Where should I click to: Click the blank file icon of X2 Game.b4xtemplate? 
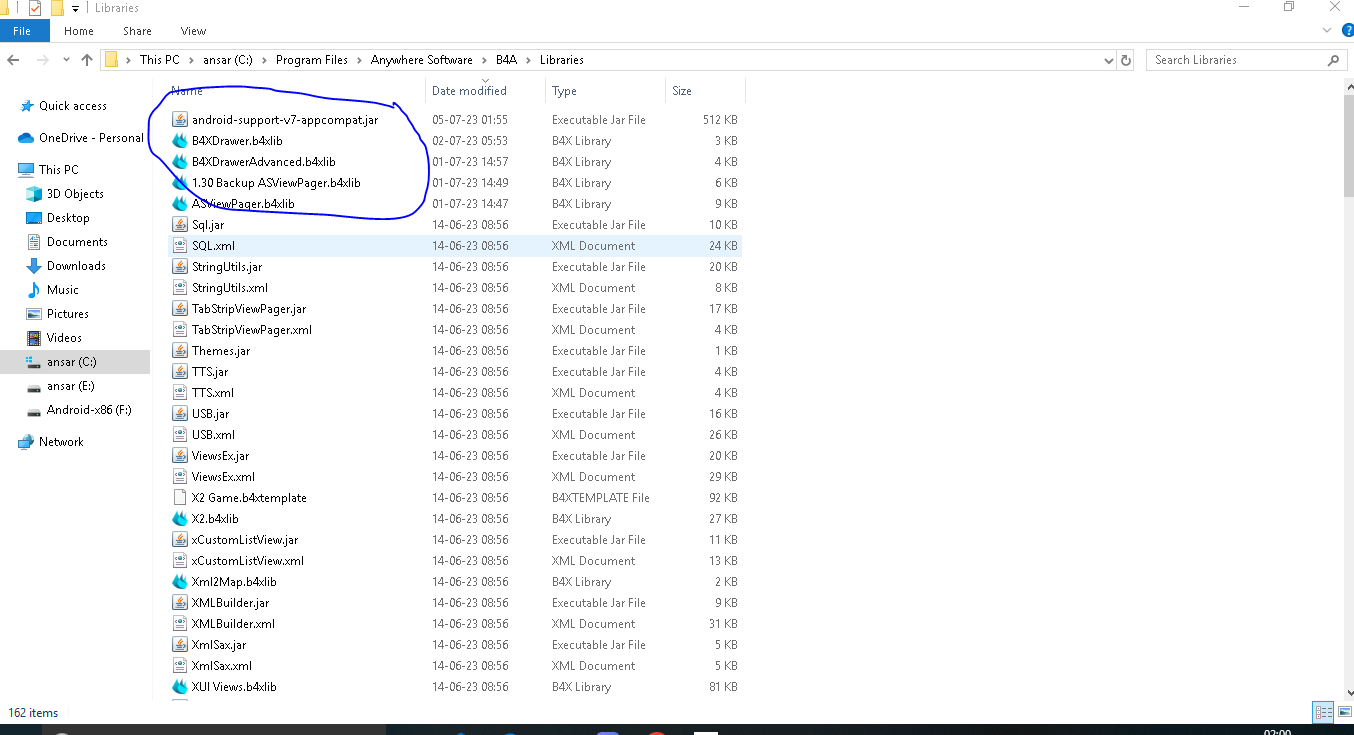pos(180,498)
